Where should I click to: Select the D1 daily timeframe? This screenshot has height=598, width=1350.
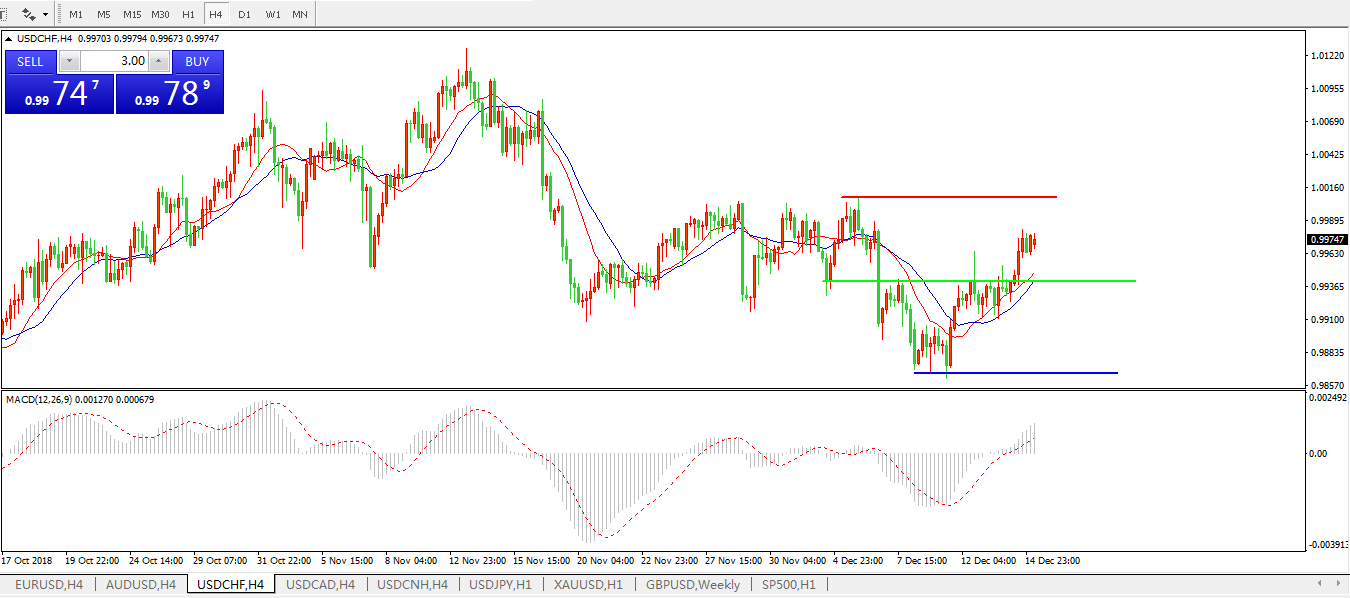(244, 15)
